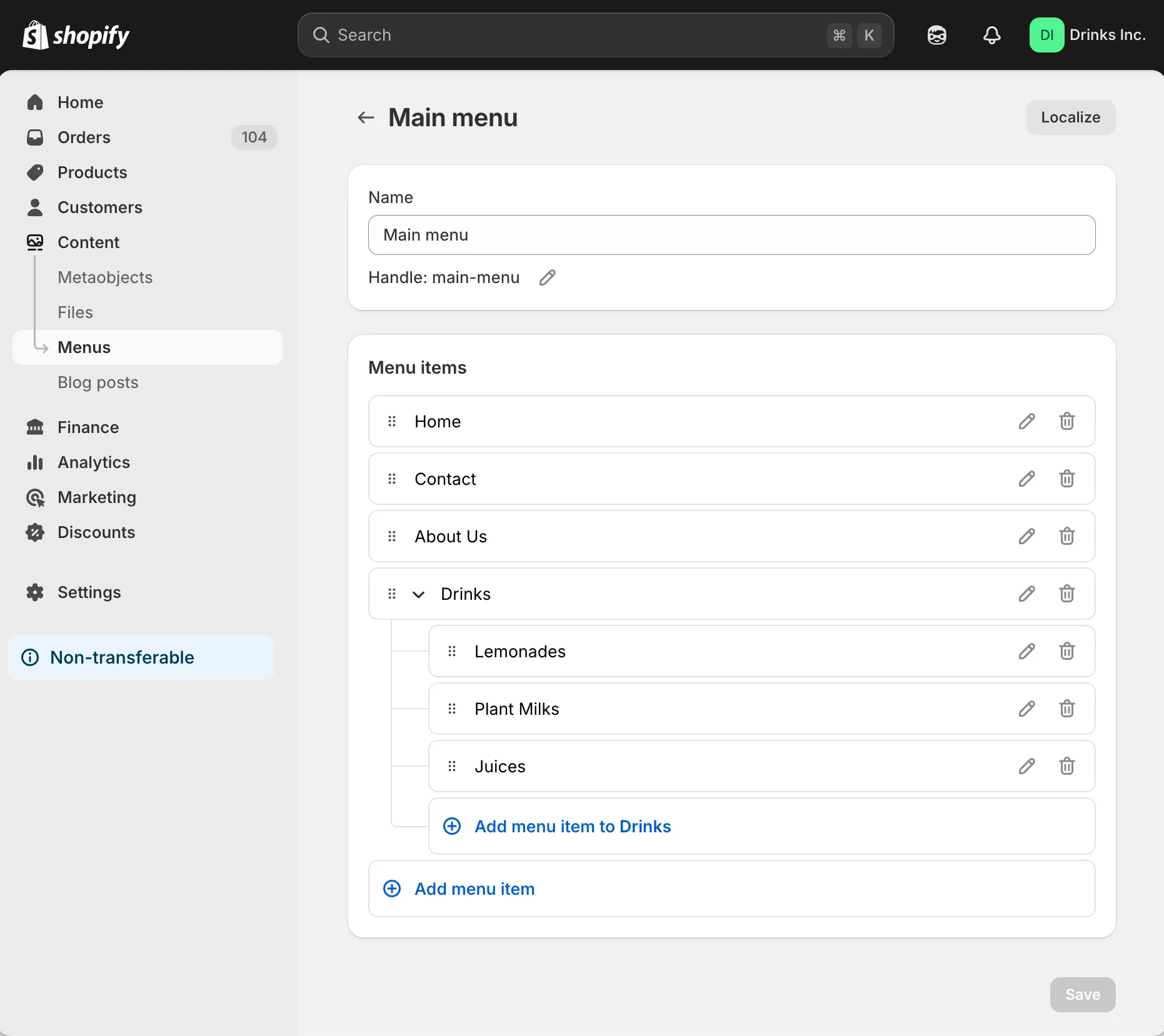Screen dimensions: 1164x1036
Task: Open Products from the sidebar
Action: (x=93, y=172)
